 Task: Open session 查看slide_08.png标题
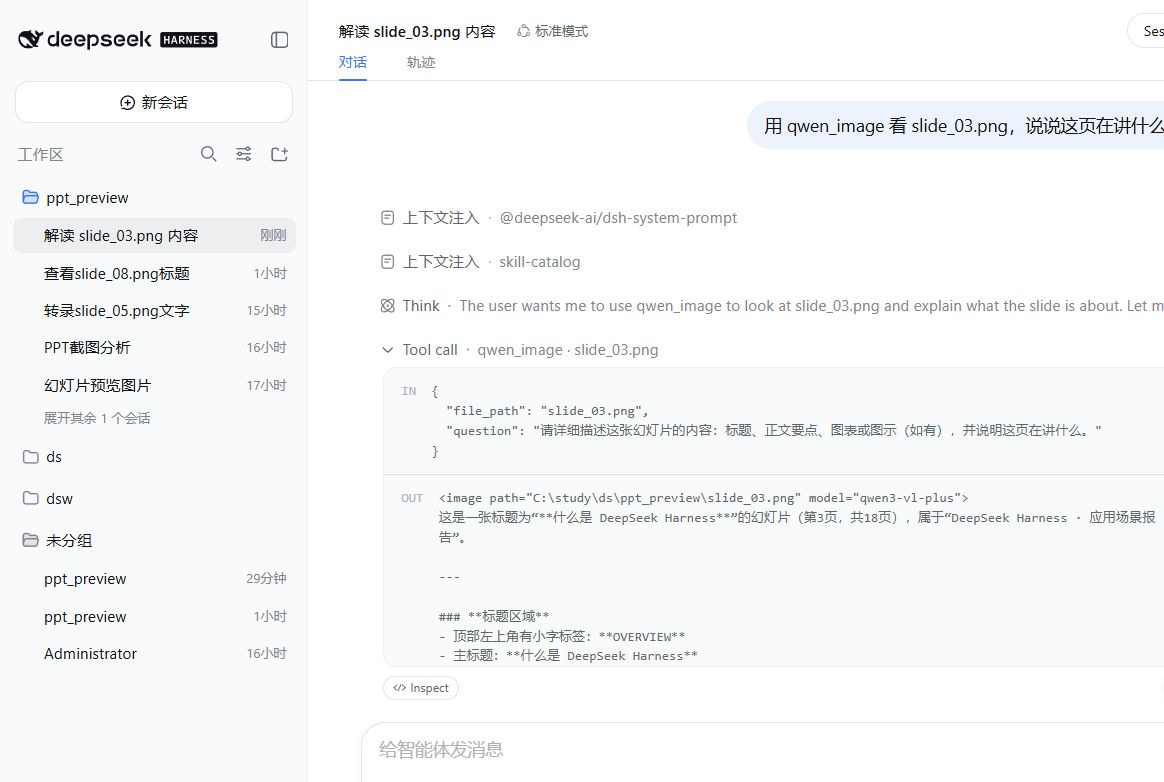pos(154,273)
